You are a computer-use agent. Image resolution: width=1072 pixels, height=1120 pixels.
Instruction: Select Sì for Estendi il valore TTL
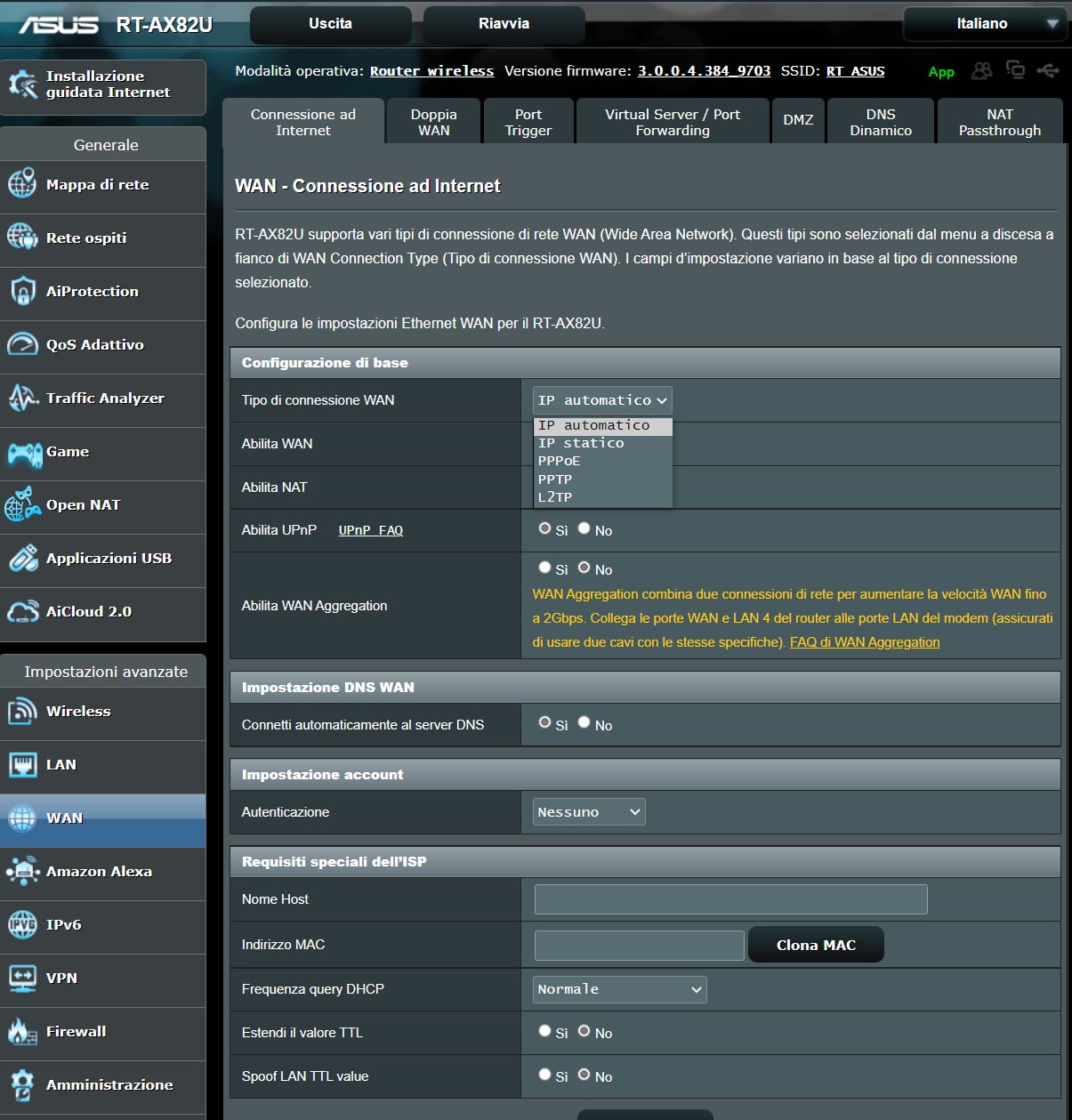[x=544, y=1031]
